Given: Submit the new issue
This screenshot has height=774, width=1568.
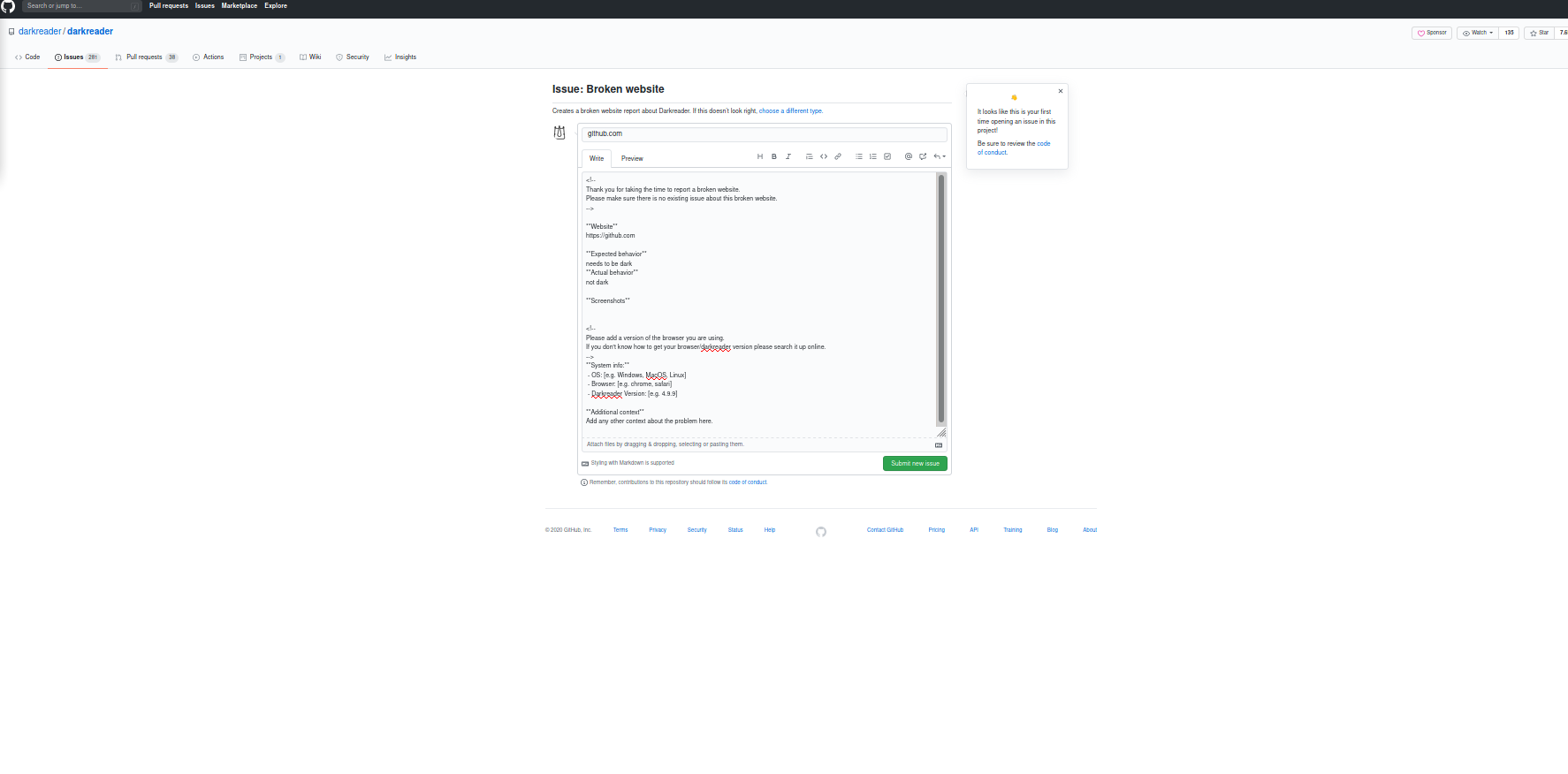Looking at the screenshot, I should click(915, 463).
